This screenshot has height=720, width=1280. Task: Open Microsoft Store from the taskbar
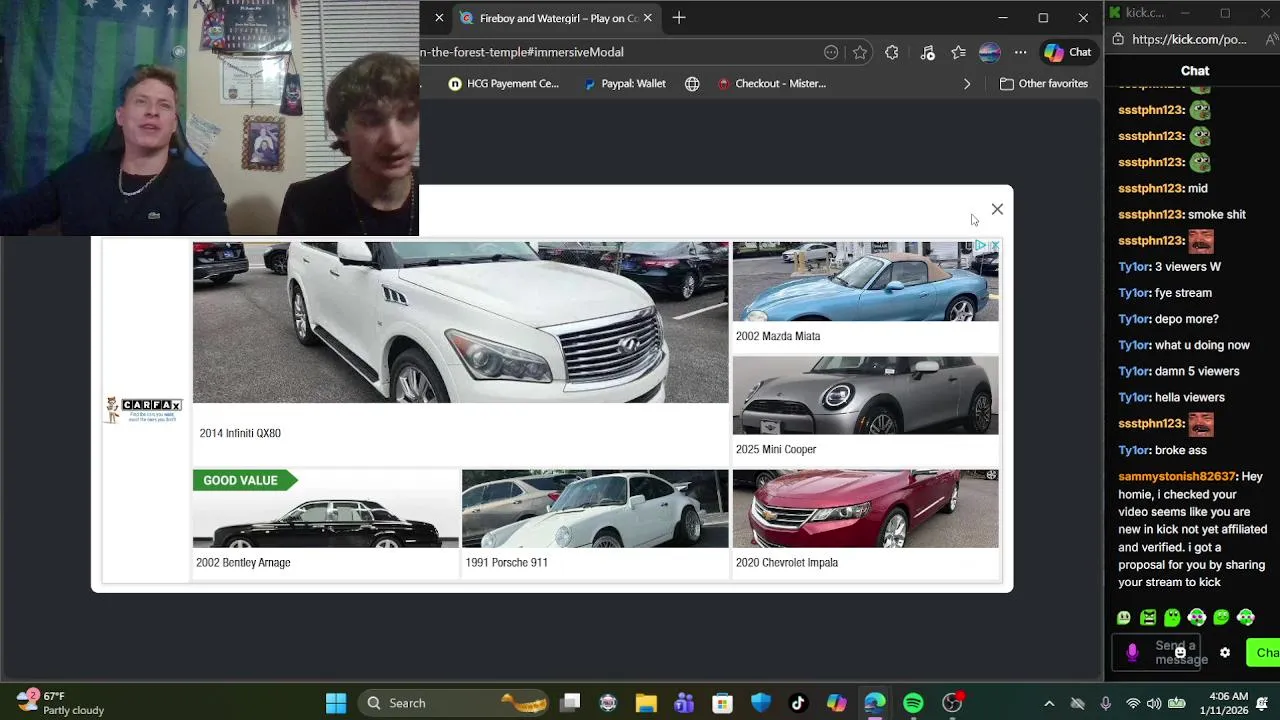click(722, 703)
